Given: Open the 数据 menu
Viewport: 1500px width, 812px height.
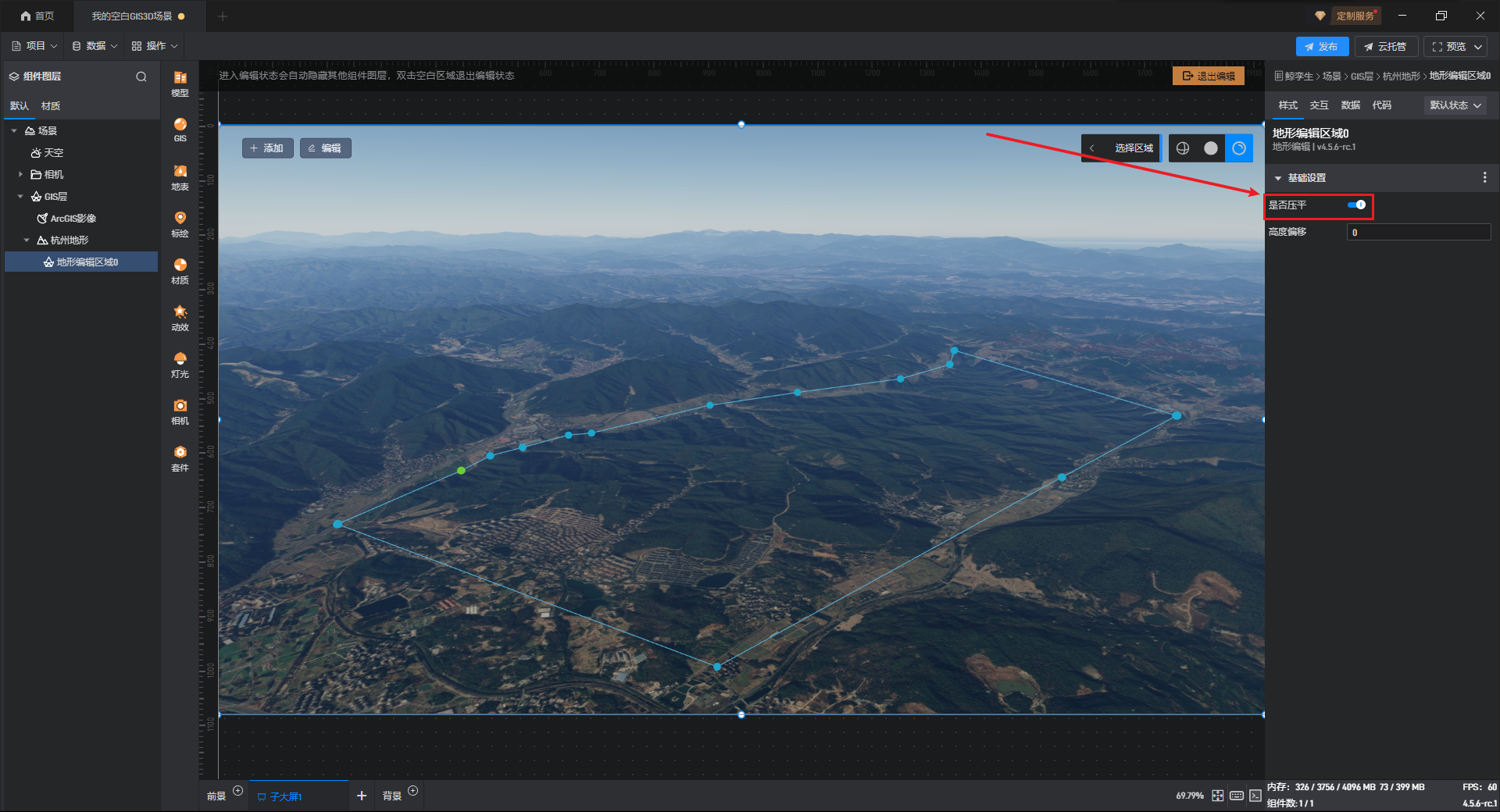Looking at the screenshot, I should point(95,46).
